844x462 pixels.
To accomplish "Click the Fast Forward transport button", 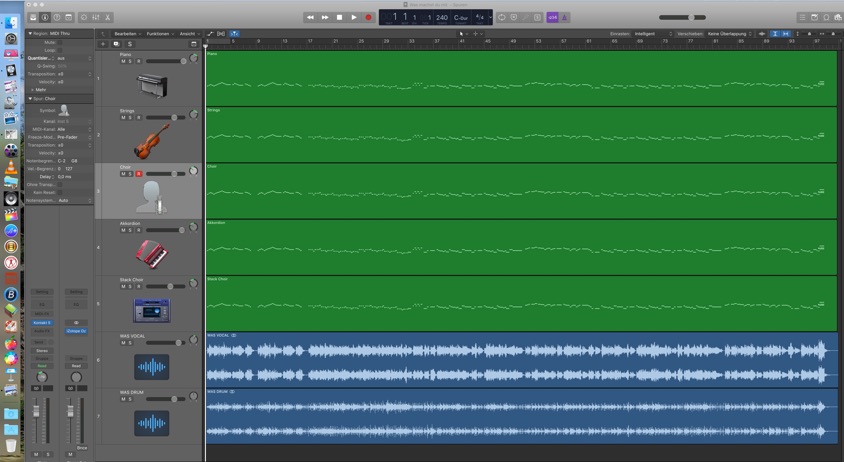I will 325,17.
